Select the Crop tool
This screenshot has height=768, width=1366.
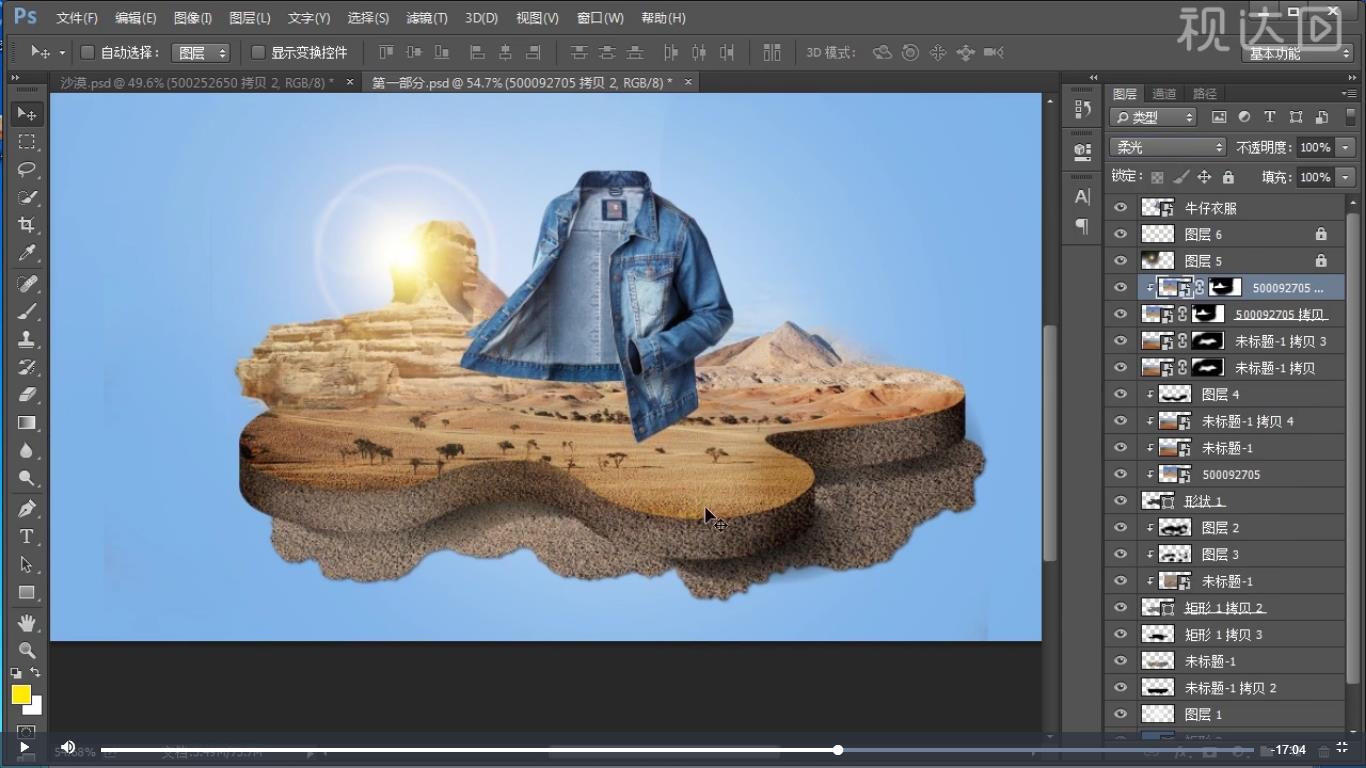pos(27,225)
